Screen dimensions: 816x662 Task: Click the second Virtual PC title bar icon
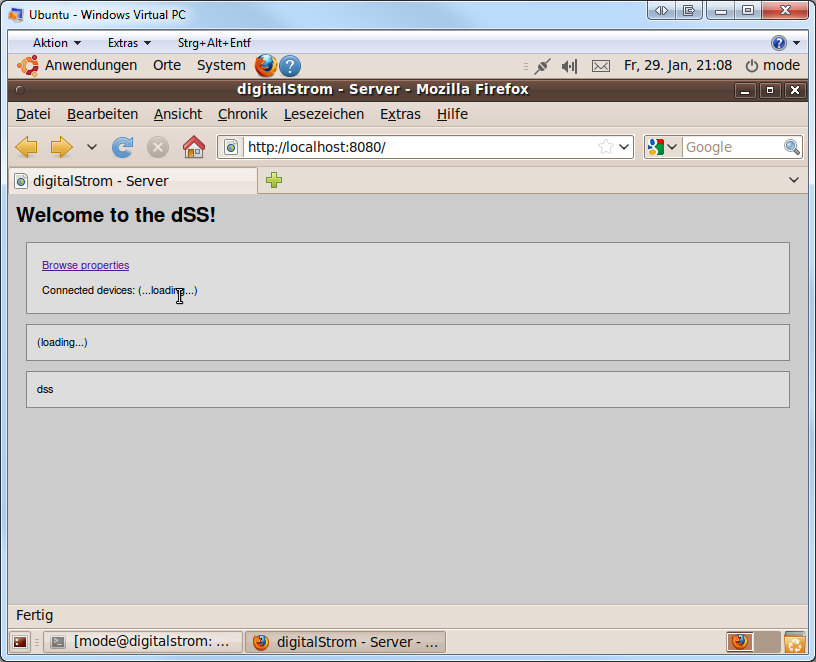[x=688, y=10]
